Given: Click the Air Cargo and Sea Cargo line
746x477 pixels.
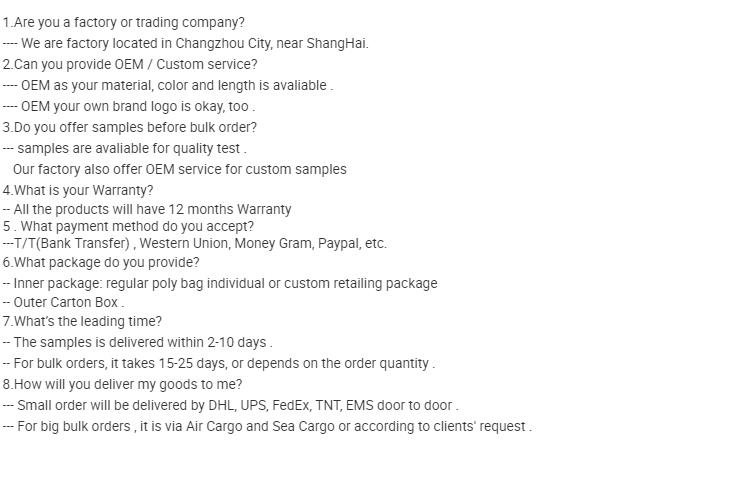Looking at the screenshot, I should (x=267, y=426).
